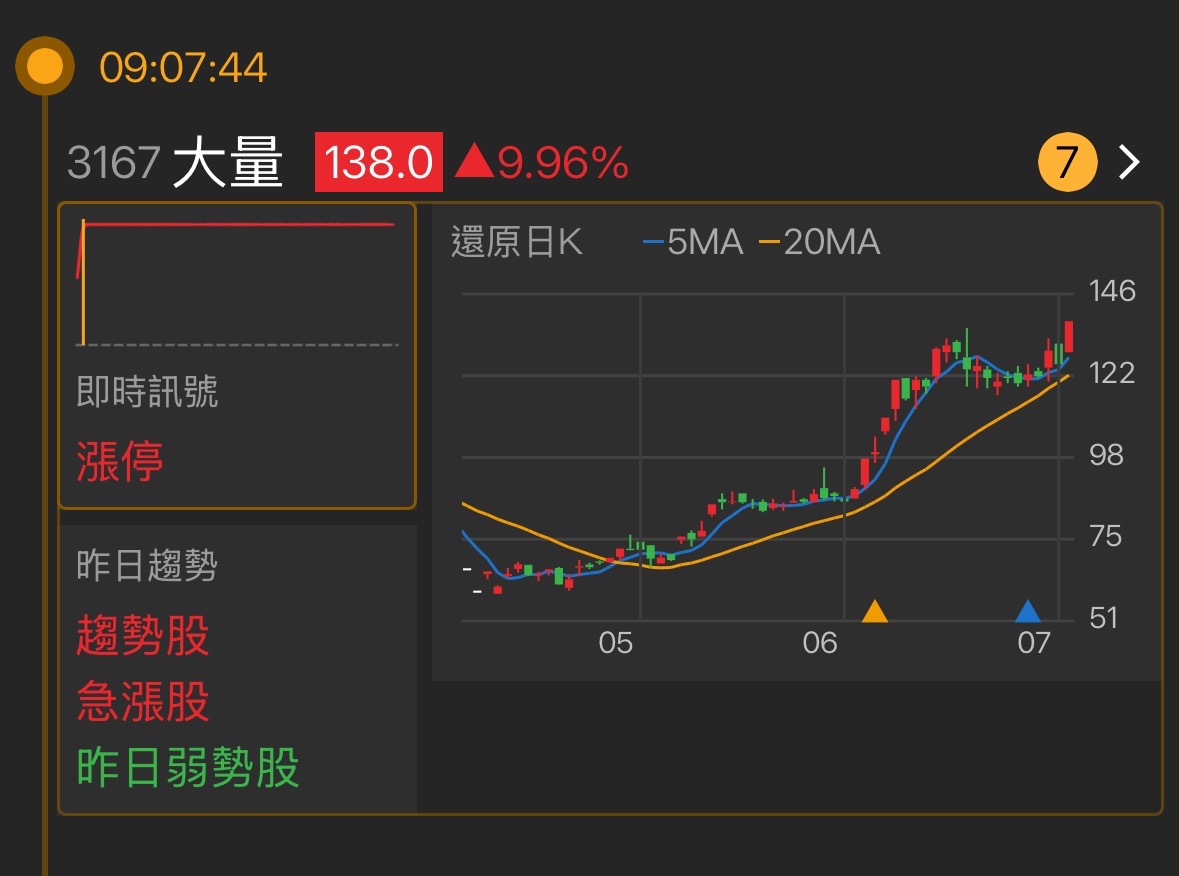Image resolution: width=1179 pixels, height=876 pixels.
Task: Click the 昨日趨勢 section header
Action: pyautogui.click(x=147, y=567)
